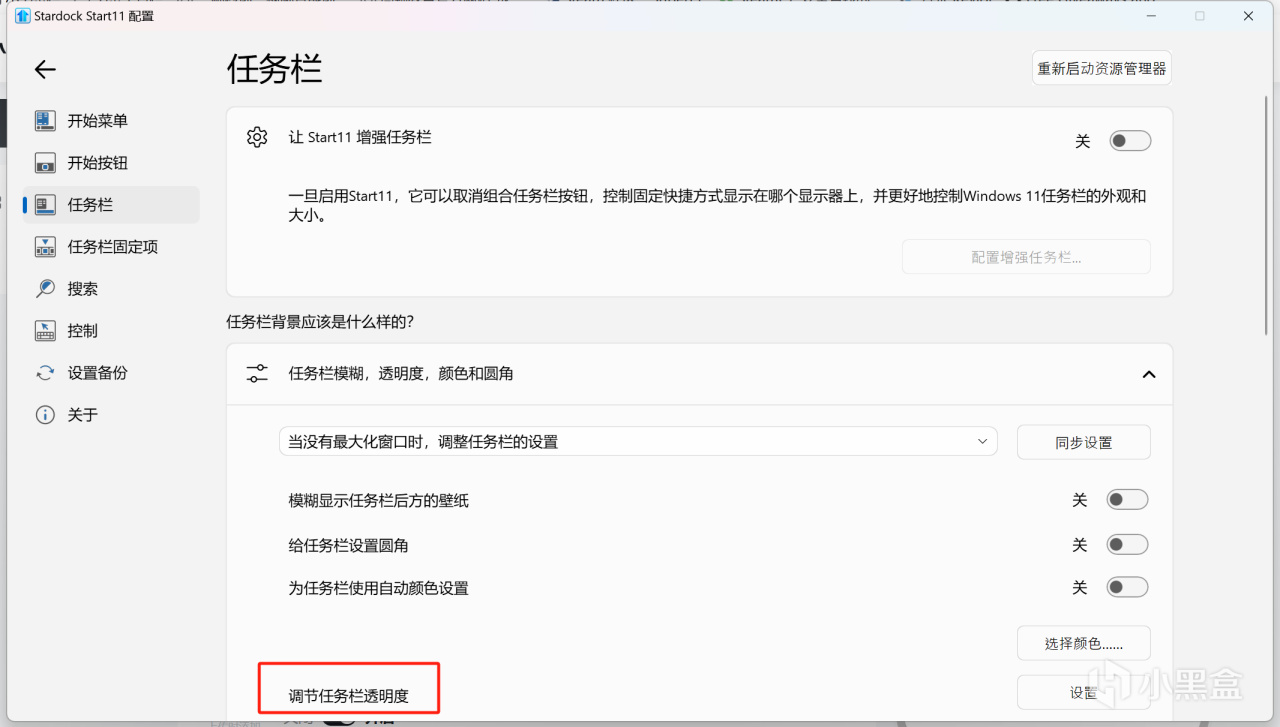Click the 开始按钮 sidebar icon
This screenshot has width=1280, height=727.
click(45, 163)
